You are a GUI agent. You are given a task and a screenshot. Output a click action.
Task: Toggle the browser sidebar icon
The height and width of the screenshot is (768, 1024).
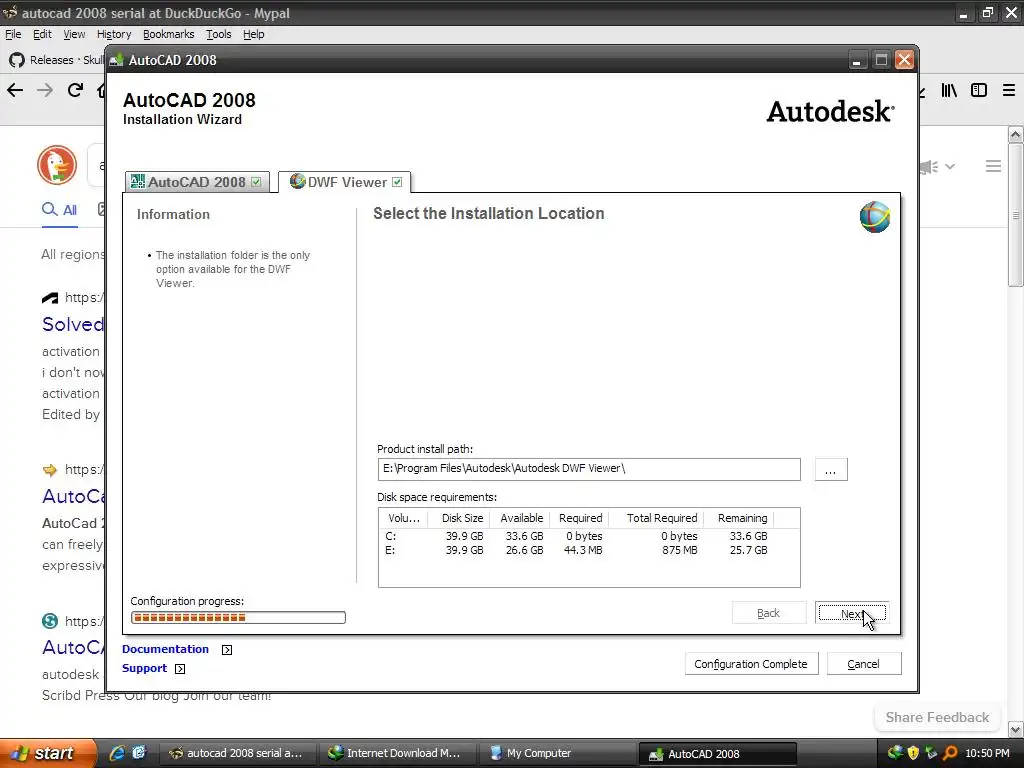[x=979, y=90]
